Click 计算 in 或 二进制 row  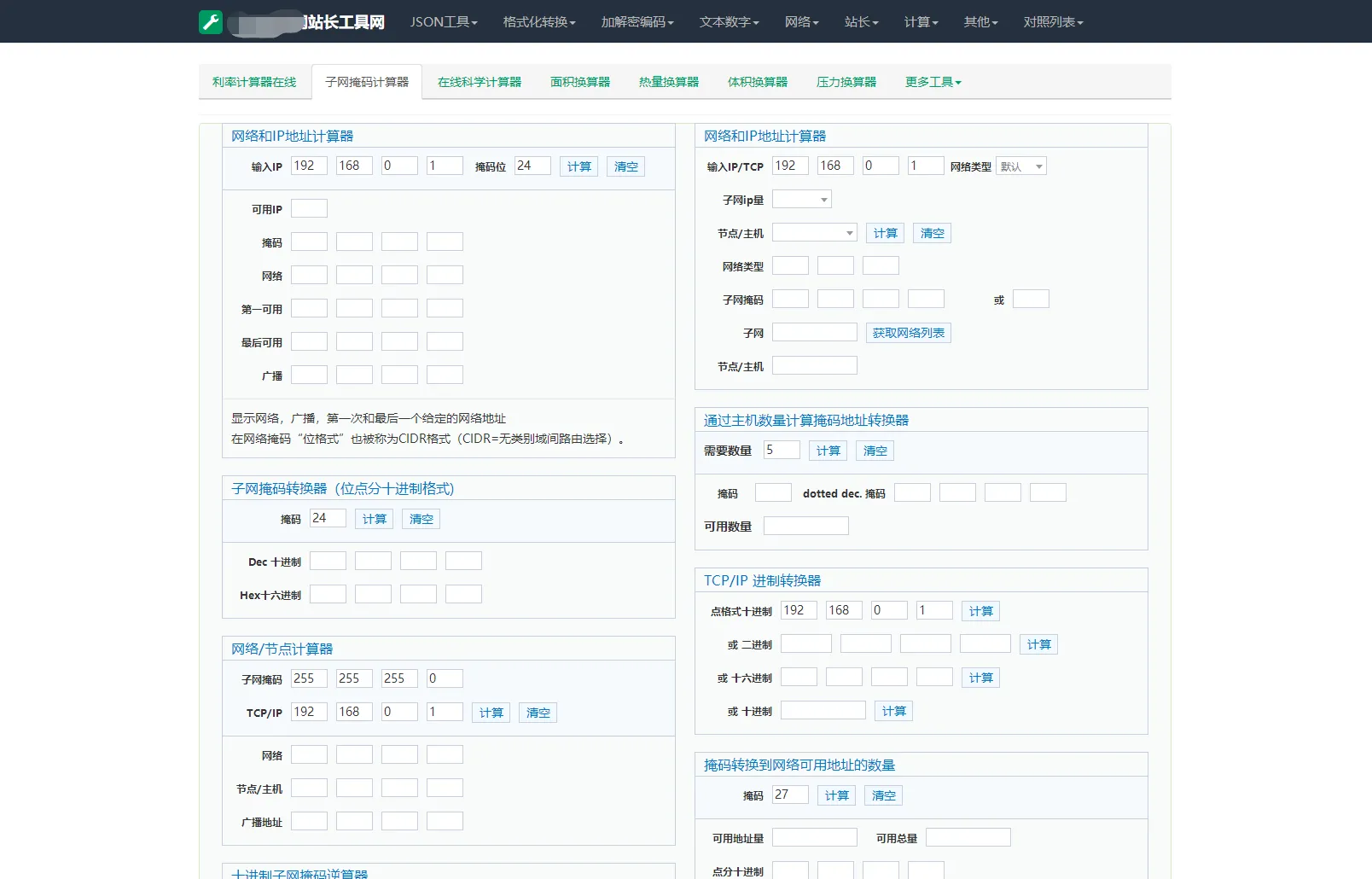click(1039, 644)
